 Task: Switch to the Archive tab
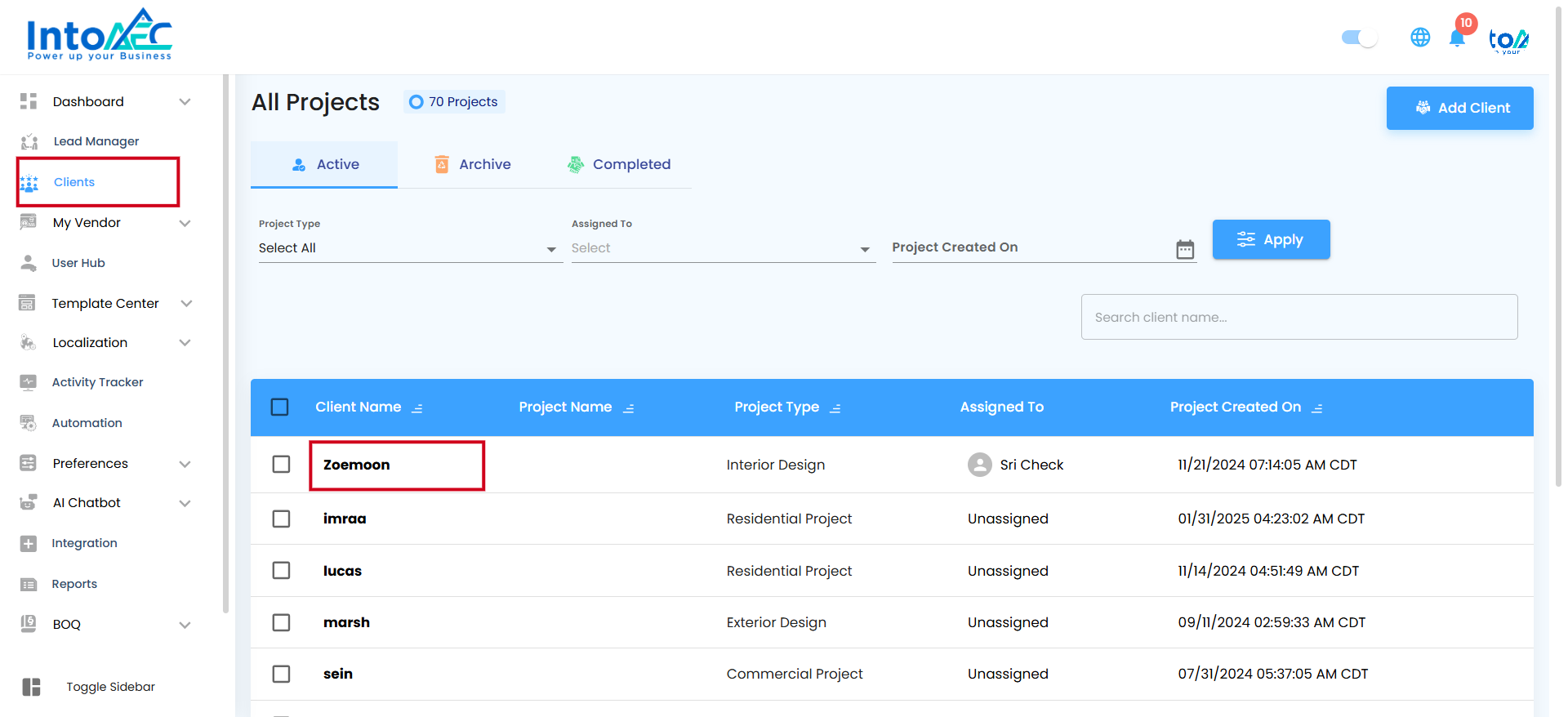(x=472, y=164)
